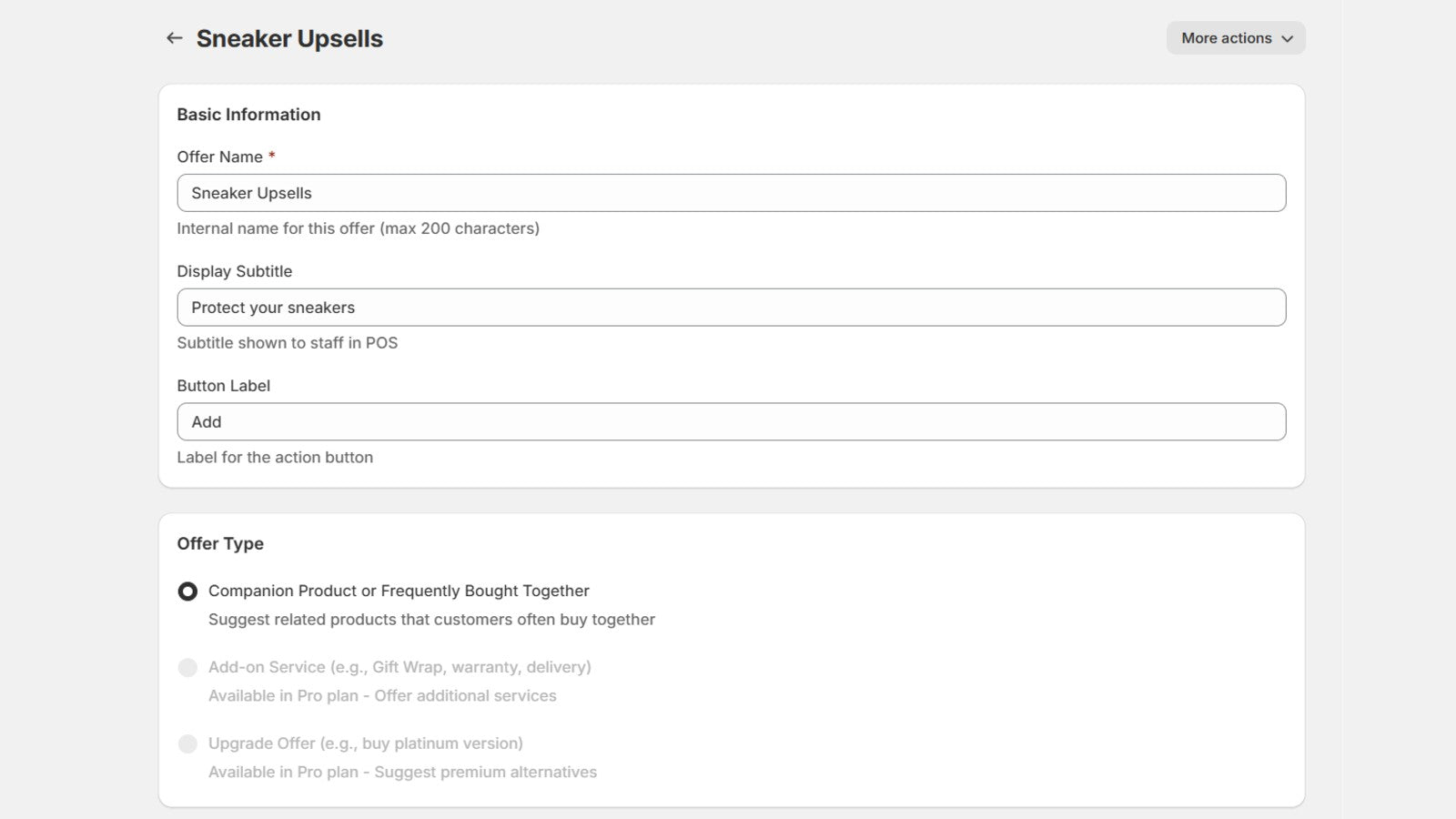
Task: Choose the Add-on Service offer type
Action: pyautogui.click(x=187, y=667)
